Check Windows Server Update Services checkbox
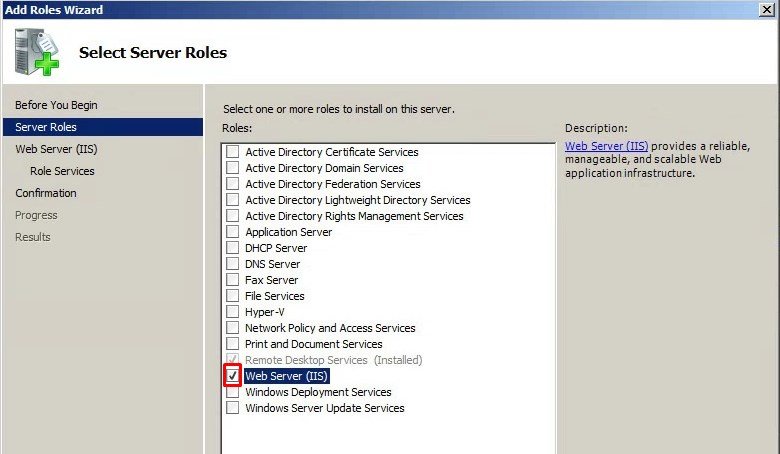The width and height of the screenshot is (780, 454). tap(232, 408)
